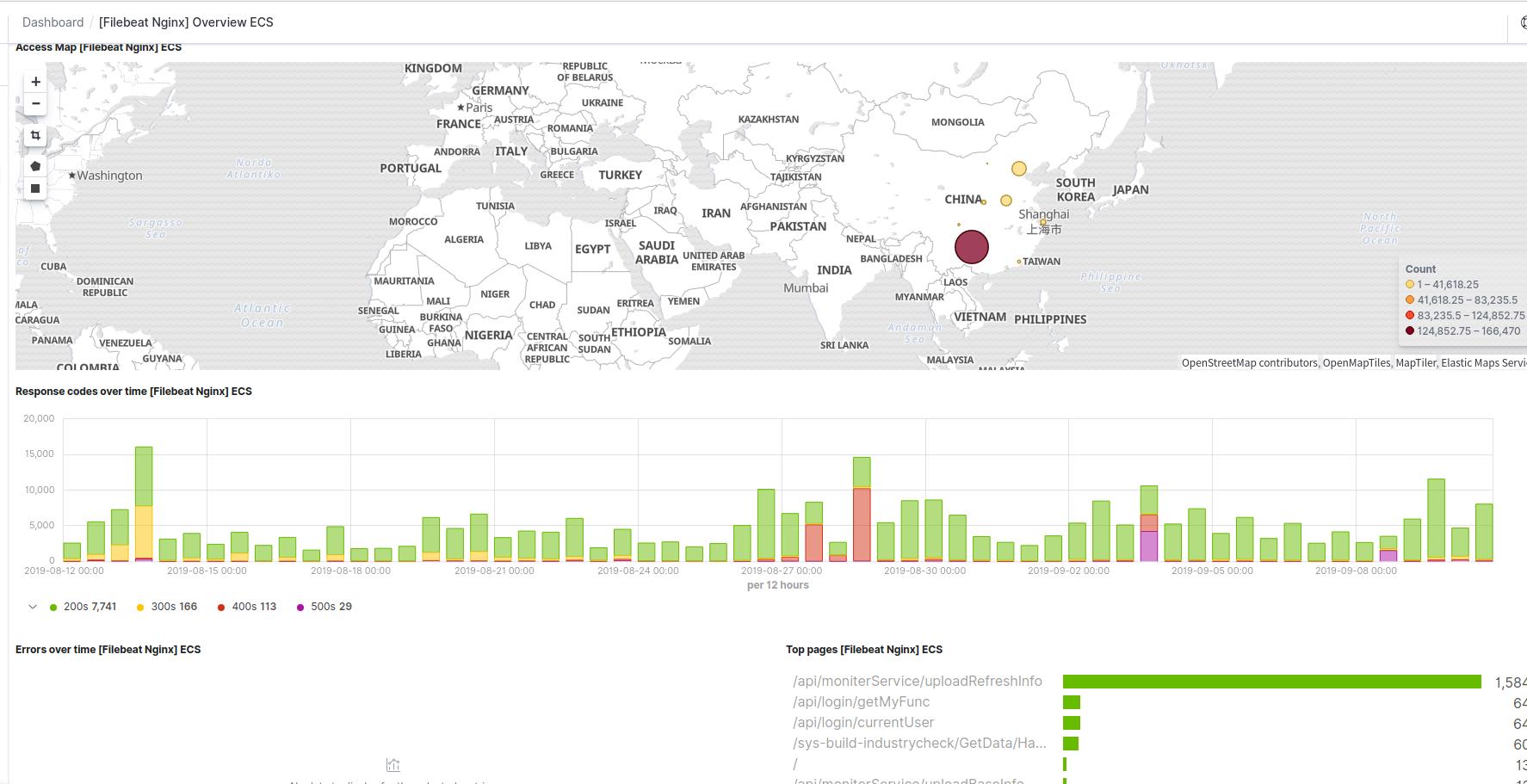Click the 2019-08-27 00:00 axis tick label

[x=782, y=571]
